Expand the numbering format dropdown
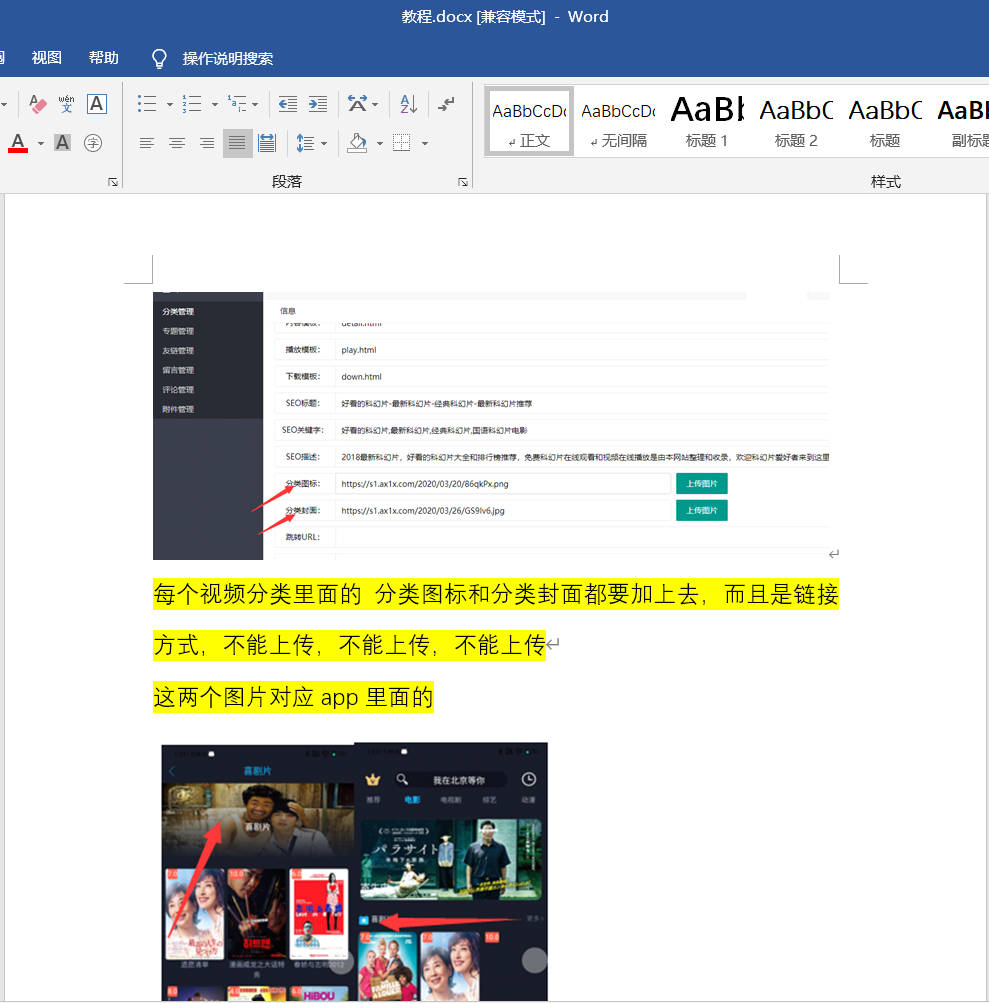Screen dimensions: 989x1003 coord(214,104)
